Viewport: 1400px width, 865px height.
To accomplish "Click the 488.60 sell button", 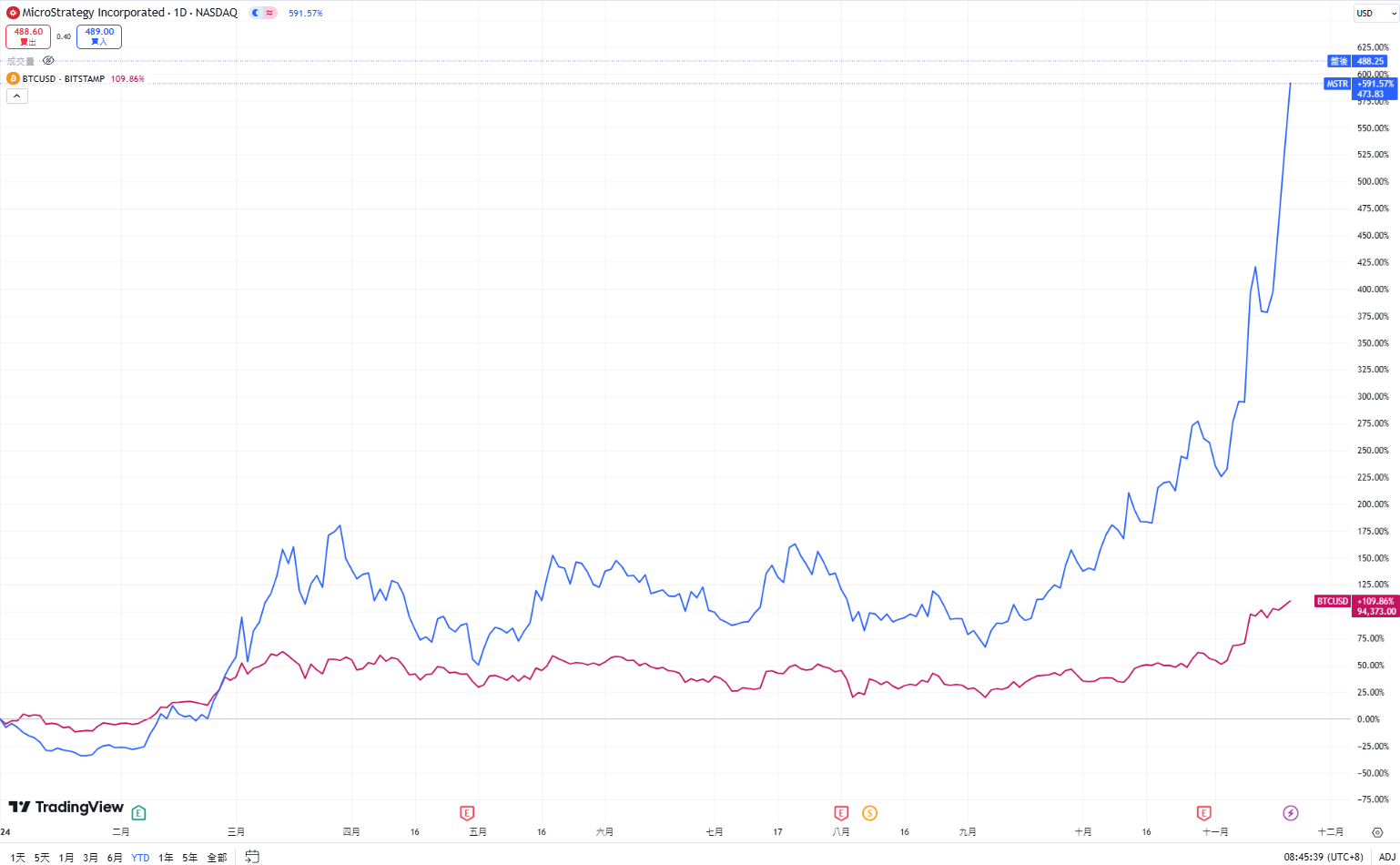I will [28, 36].
